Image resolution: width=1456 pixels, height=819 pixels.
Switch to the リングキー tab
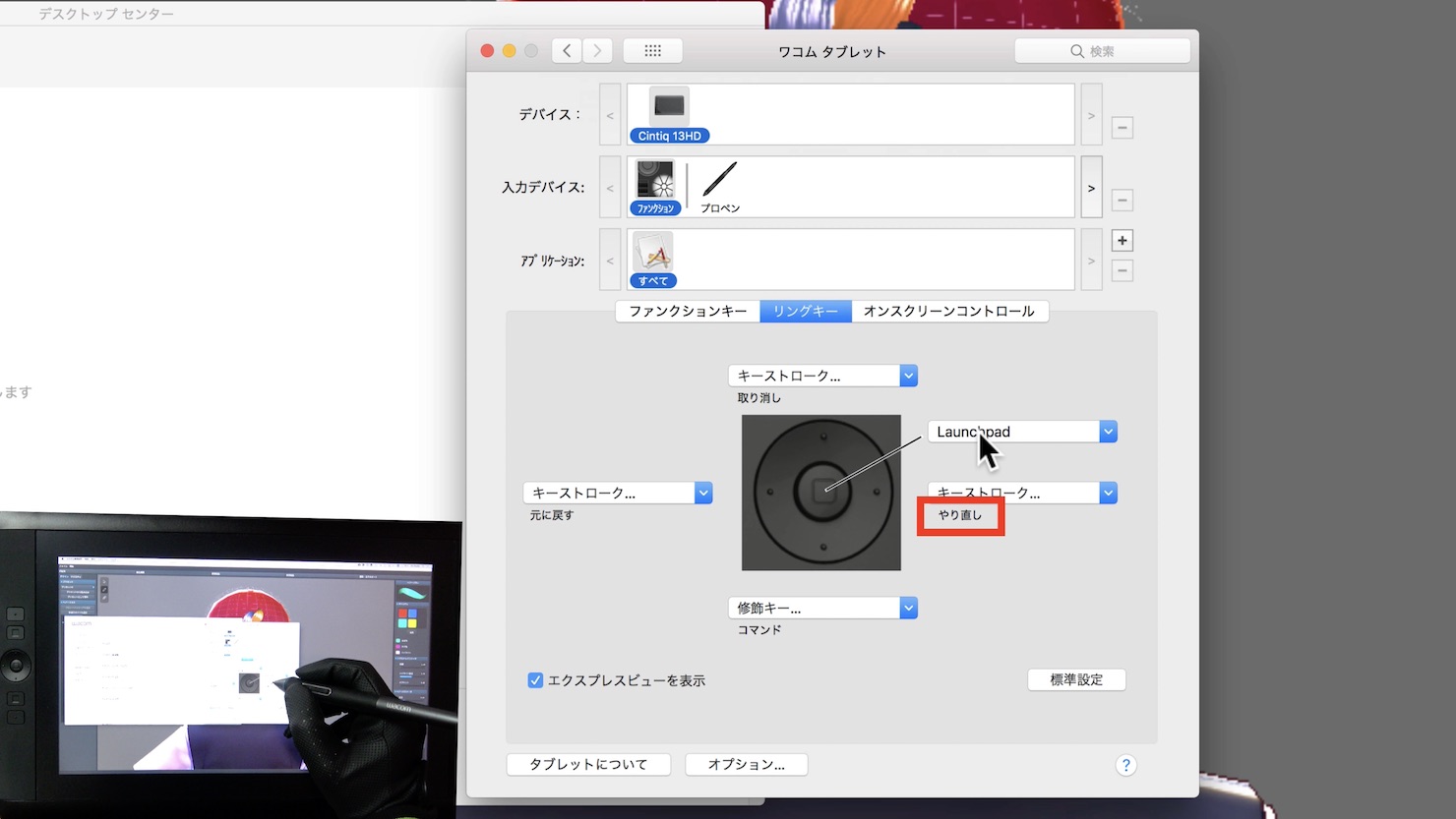pyautogui.click(x=806, y=311)
